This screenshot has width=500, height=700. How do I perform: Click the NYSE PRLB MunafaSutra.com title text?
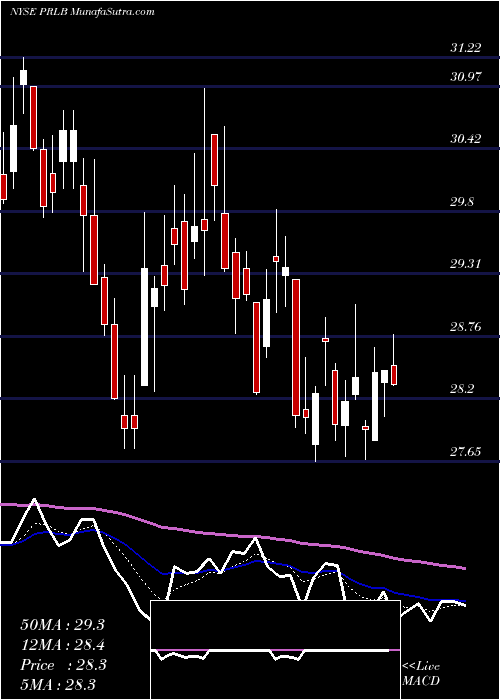[x=82, y=11]
